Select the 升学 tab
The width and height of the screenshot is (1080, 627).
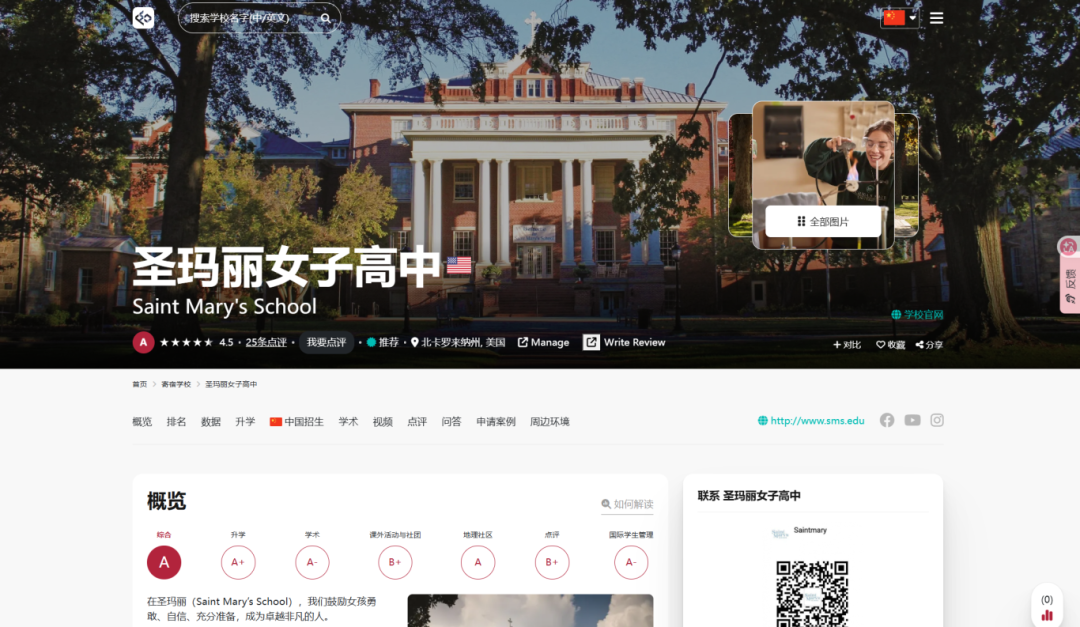tap(245, 422)
